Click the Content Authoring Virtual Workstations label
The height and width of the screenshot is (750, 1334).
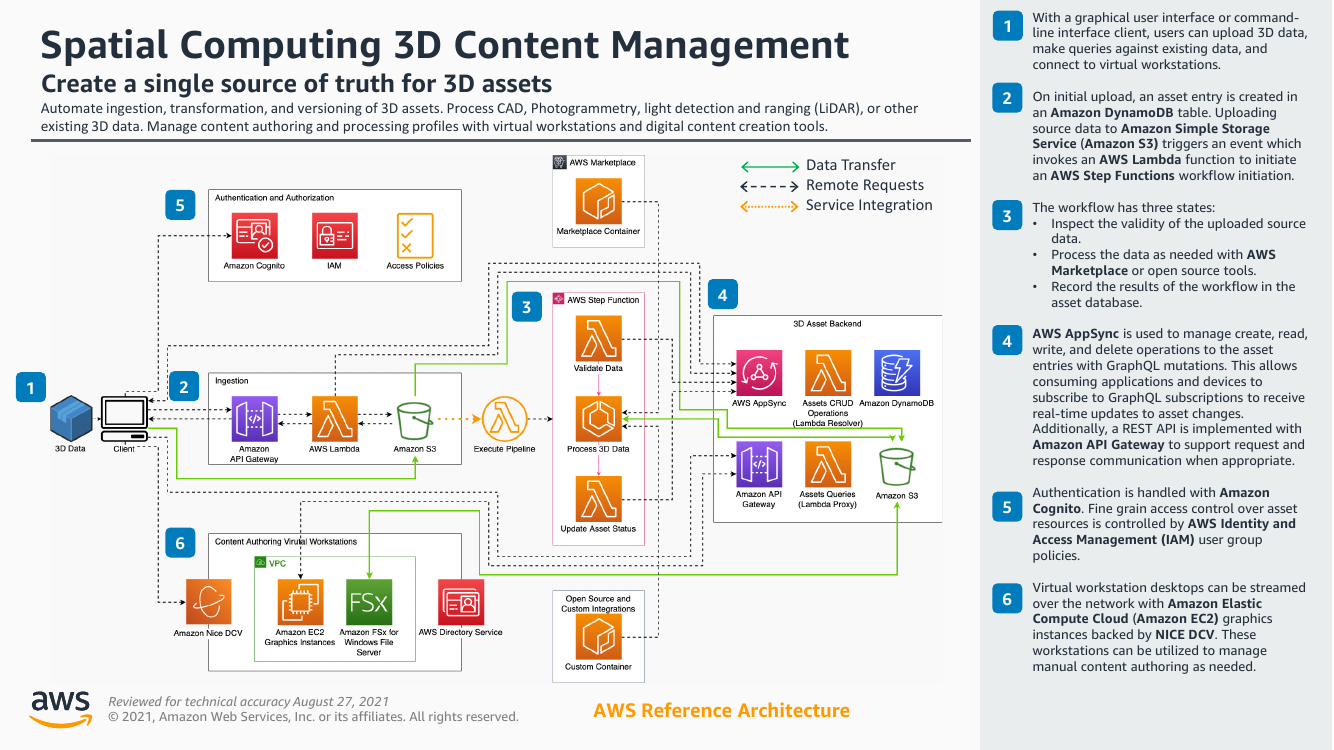(286, 541)
